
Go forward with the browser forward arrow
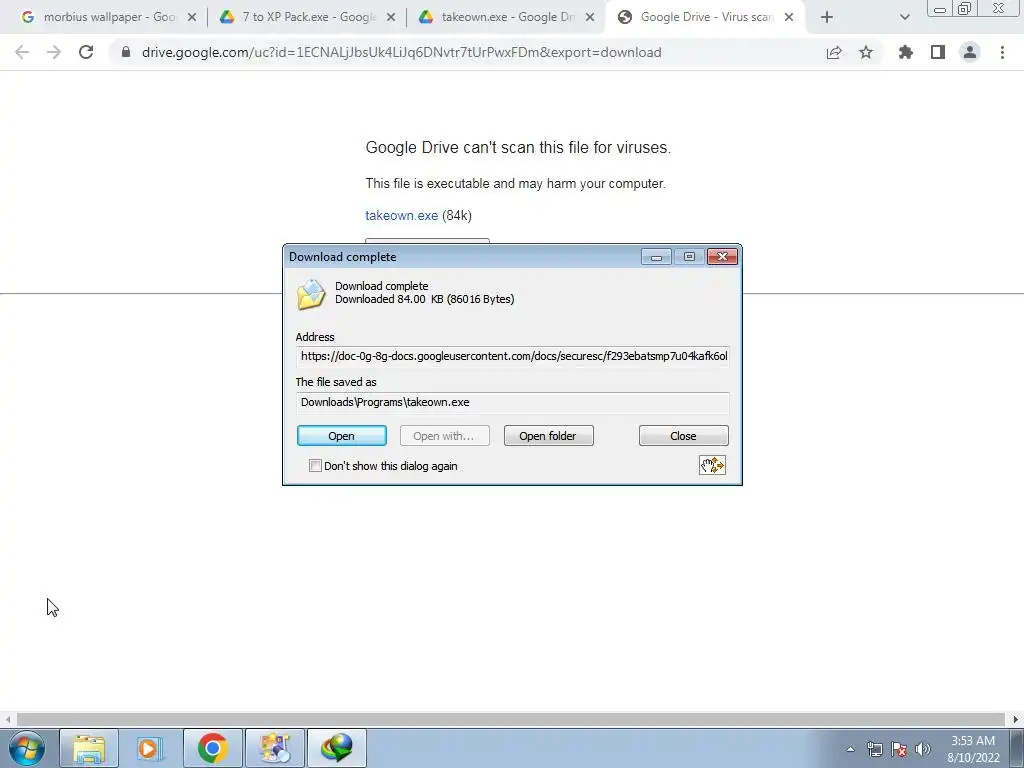click(54, 52)
